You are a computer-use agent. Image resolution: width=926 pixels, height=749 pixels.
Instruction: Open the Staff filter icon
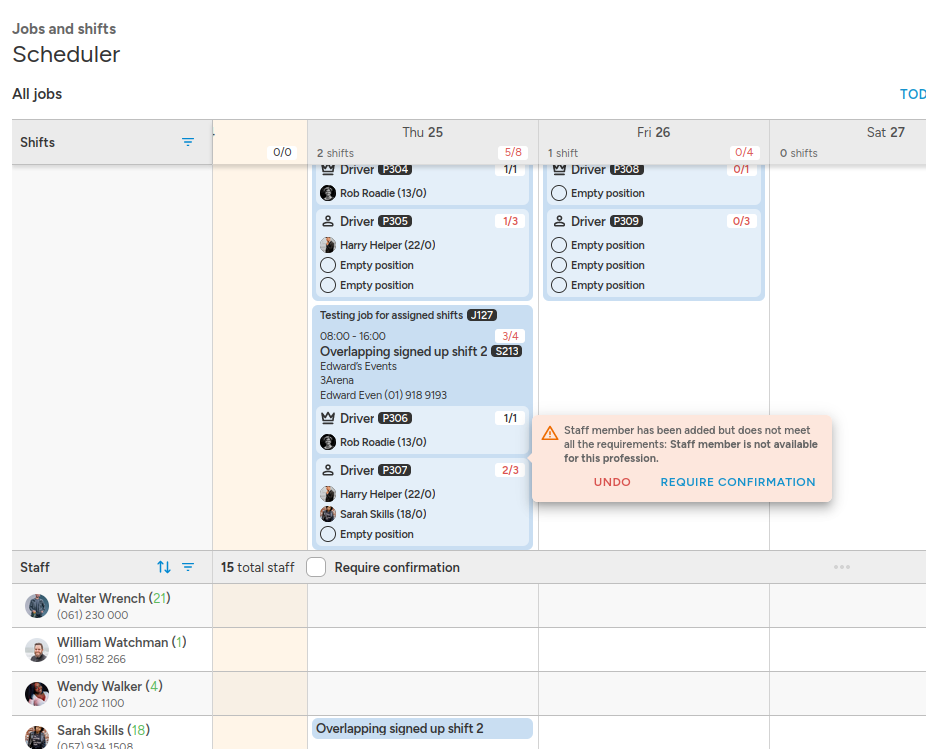[x=188, y=567]
